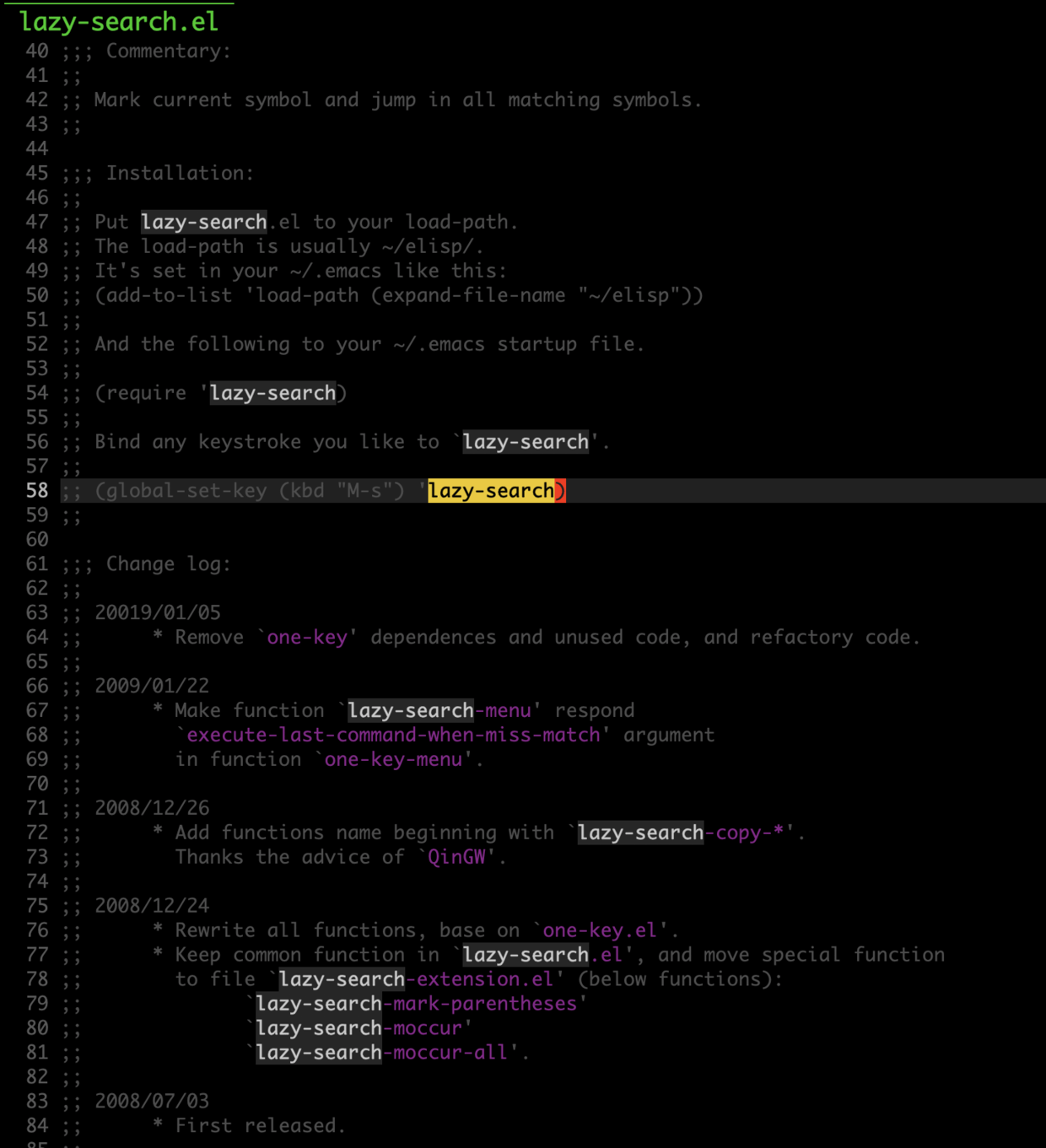1046x1148 pixels.
Task: Click the purple 'one-key' symbol on line 64
Action: pyautogui.click(x=307, y=638)
